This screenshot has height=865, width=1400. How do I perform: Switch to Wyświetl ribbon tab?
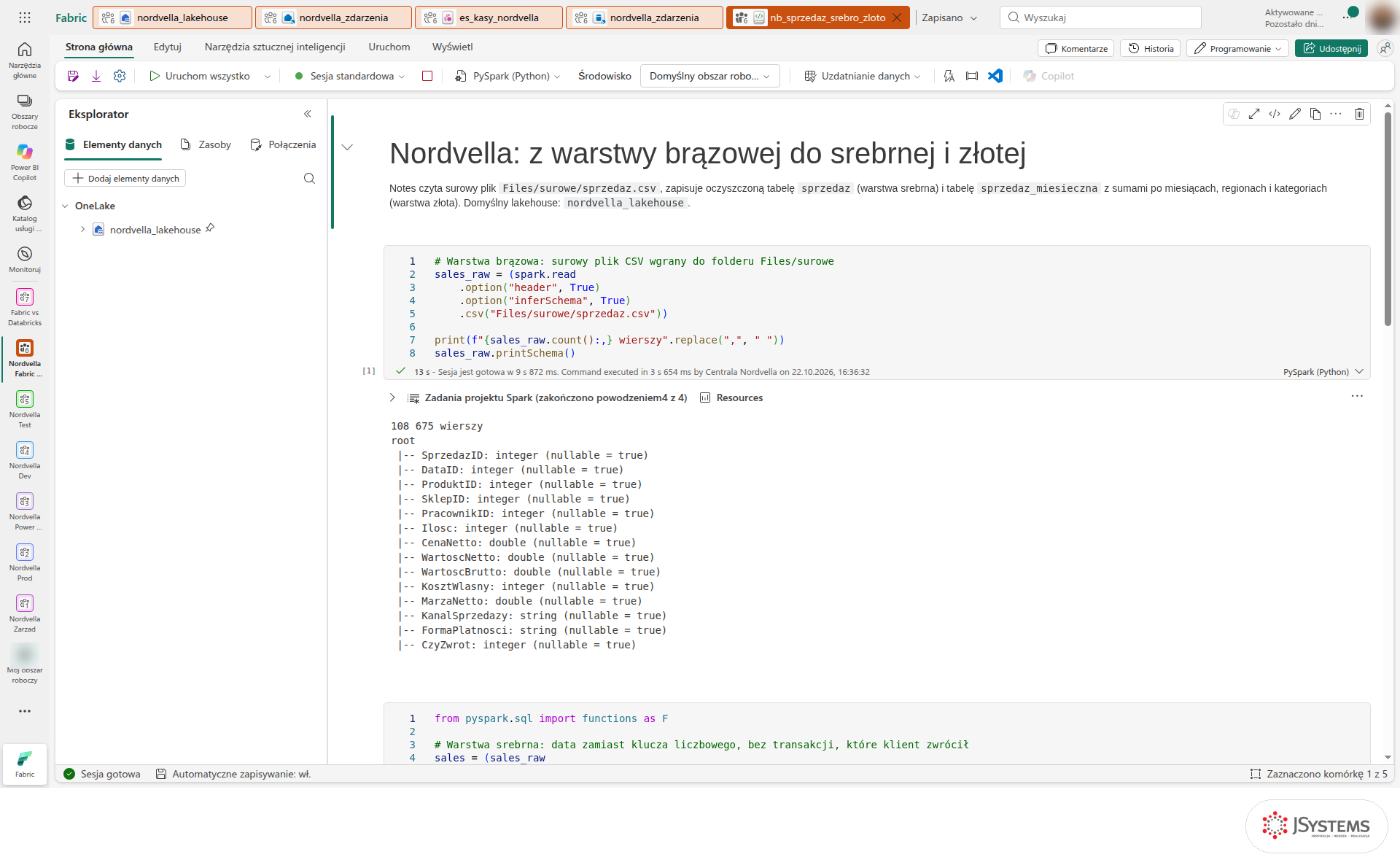[x=452, y=47]
